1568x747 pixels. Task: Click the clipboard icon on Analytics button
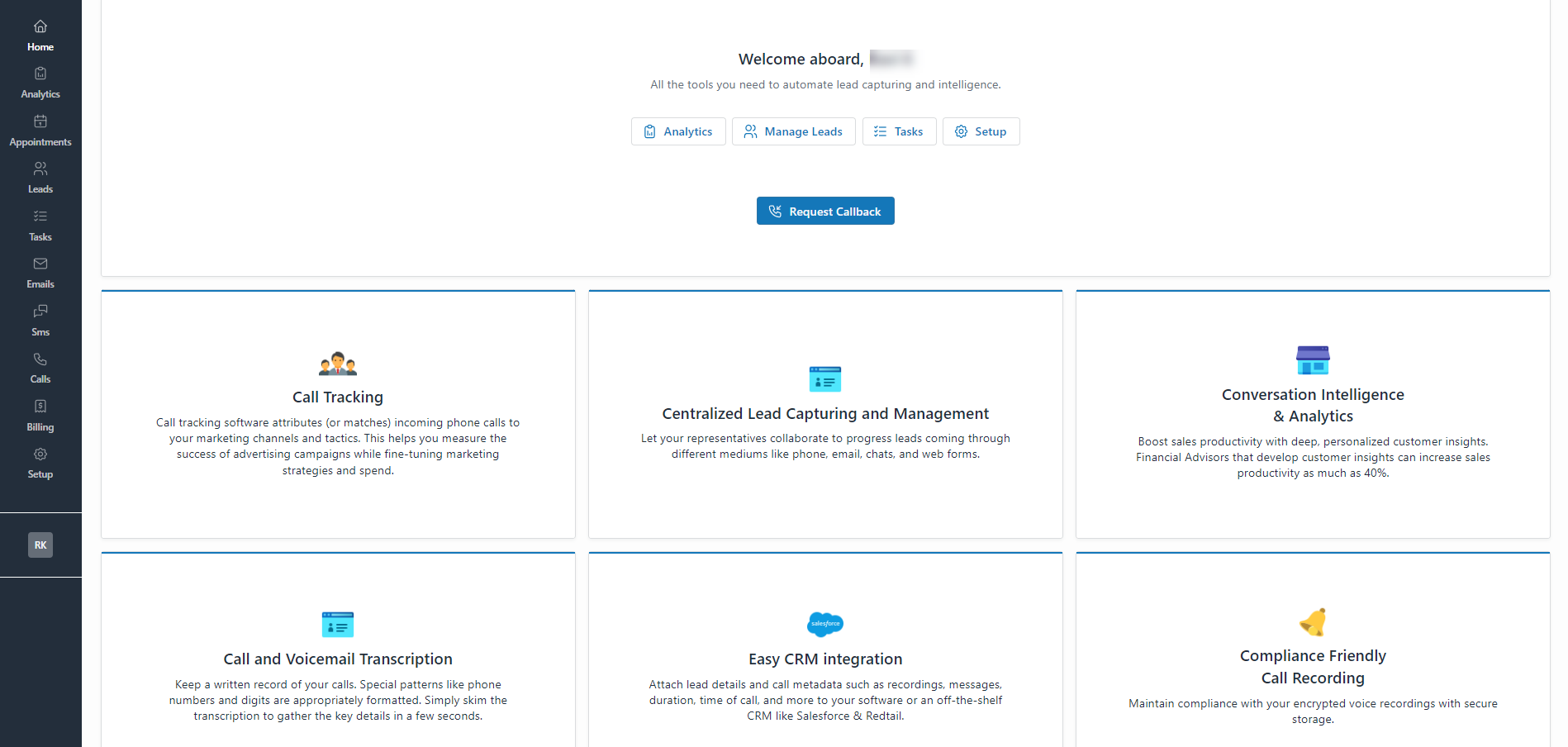click(650, 131)
